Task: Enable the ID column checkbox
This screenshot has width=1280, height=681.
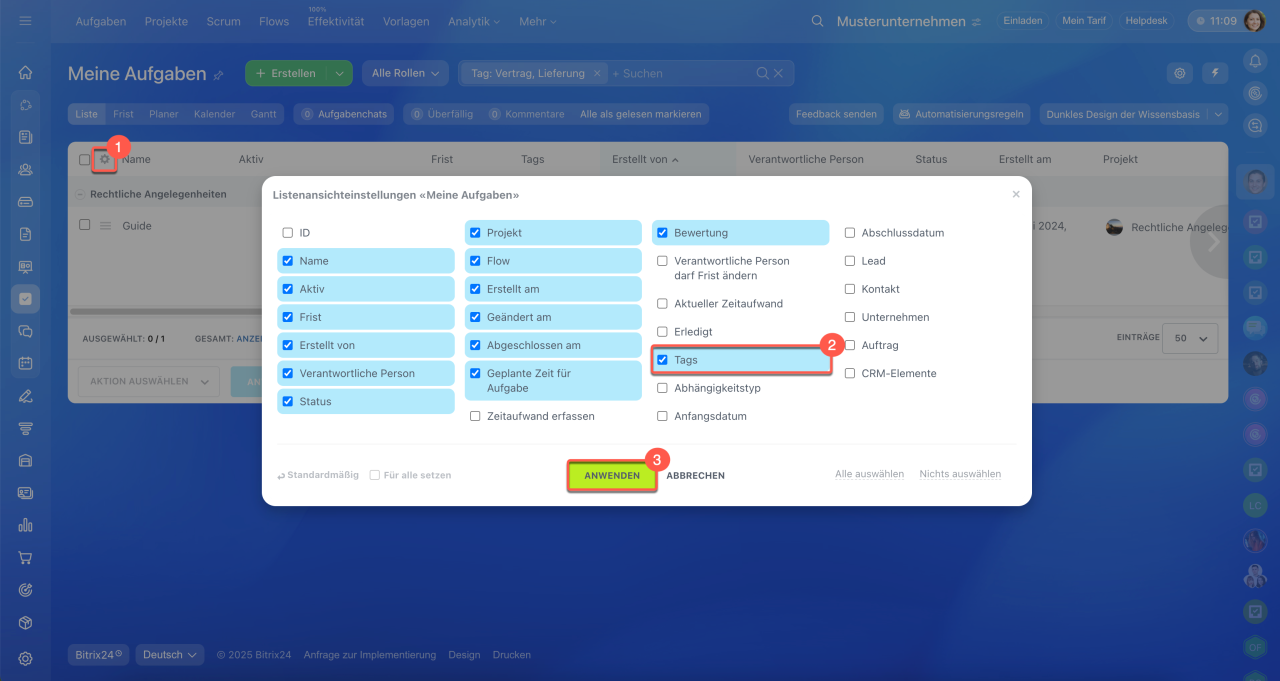Action: click(x=288, y=233)
